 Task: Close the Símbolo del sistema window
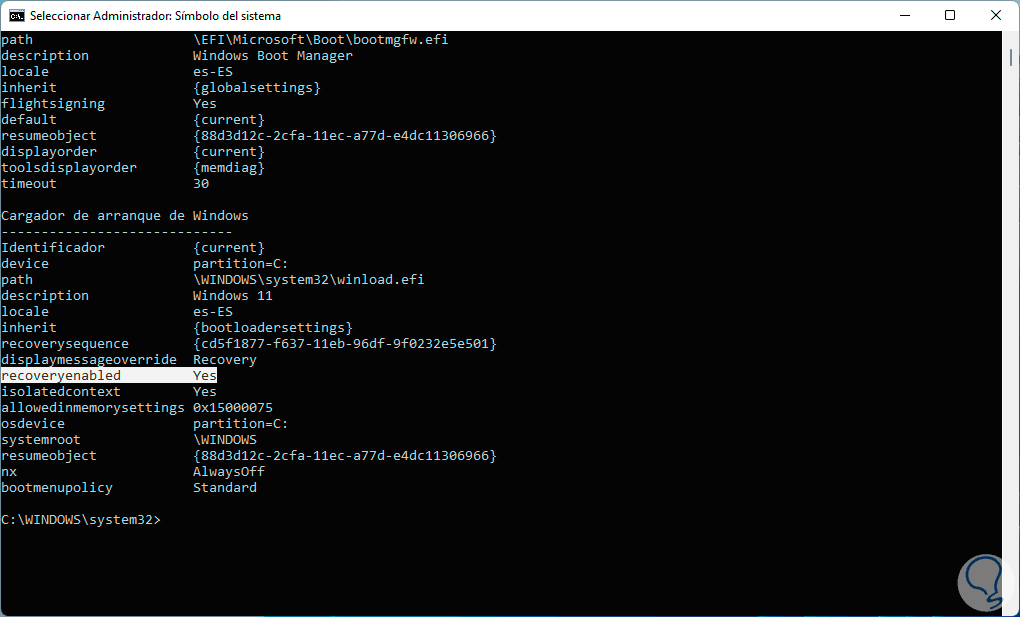pos(994,15)
